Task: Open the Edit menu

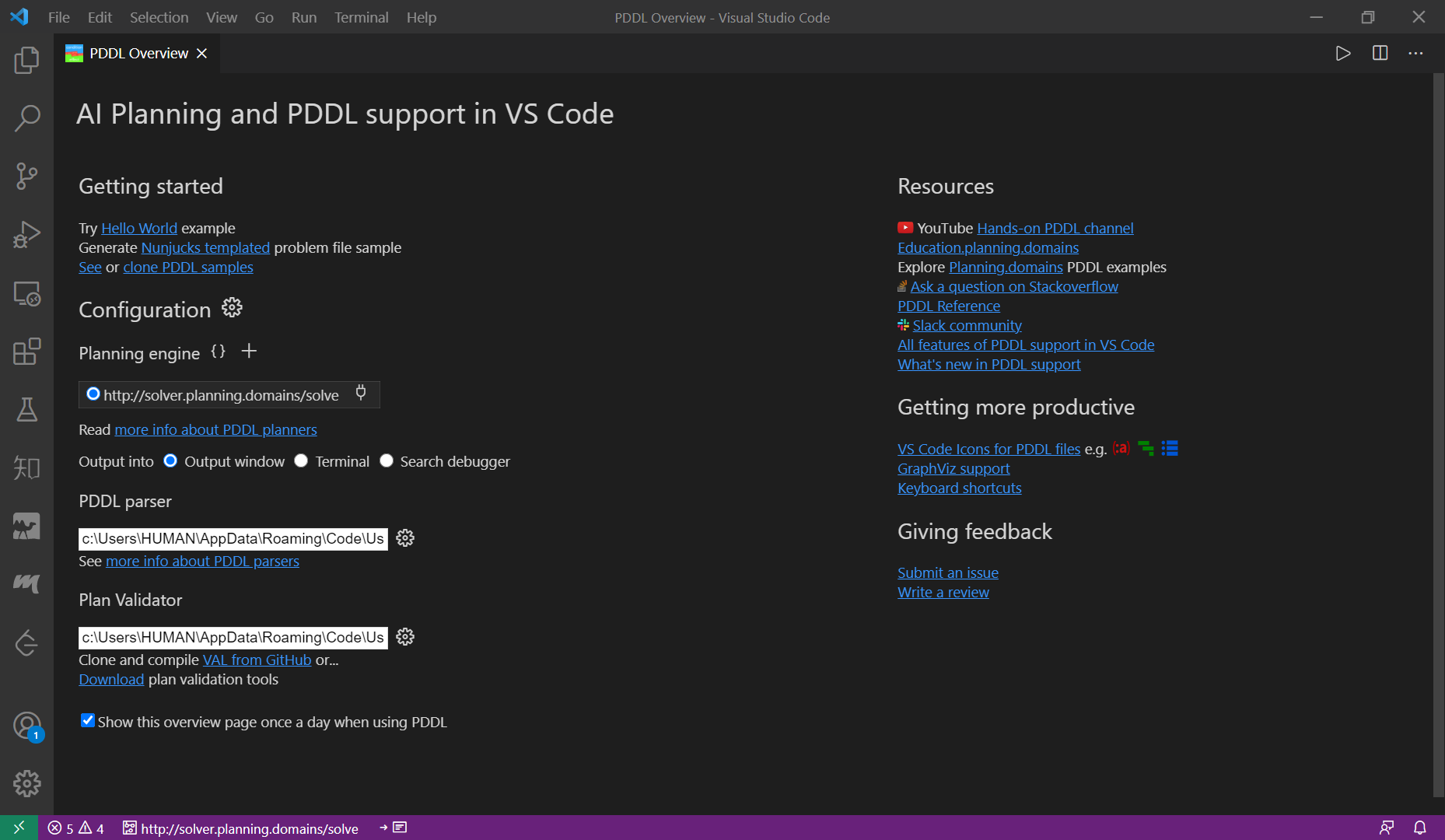Action: pos(100,17)
